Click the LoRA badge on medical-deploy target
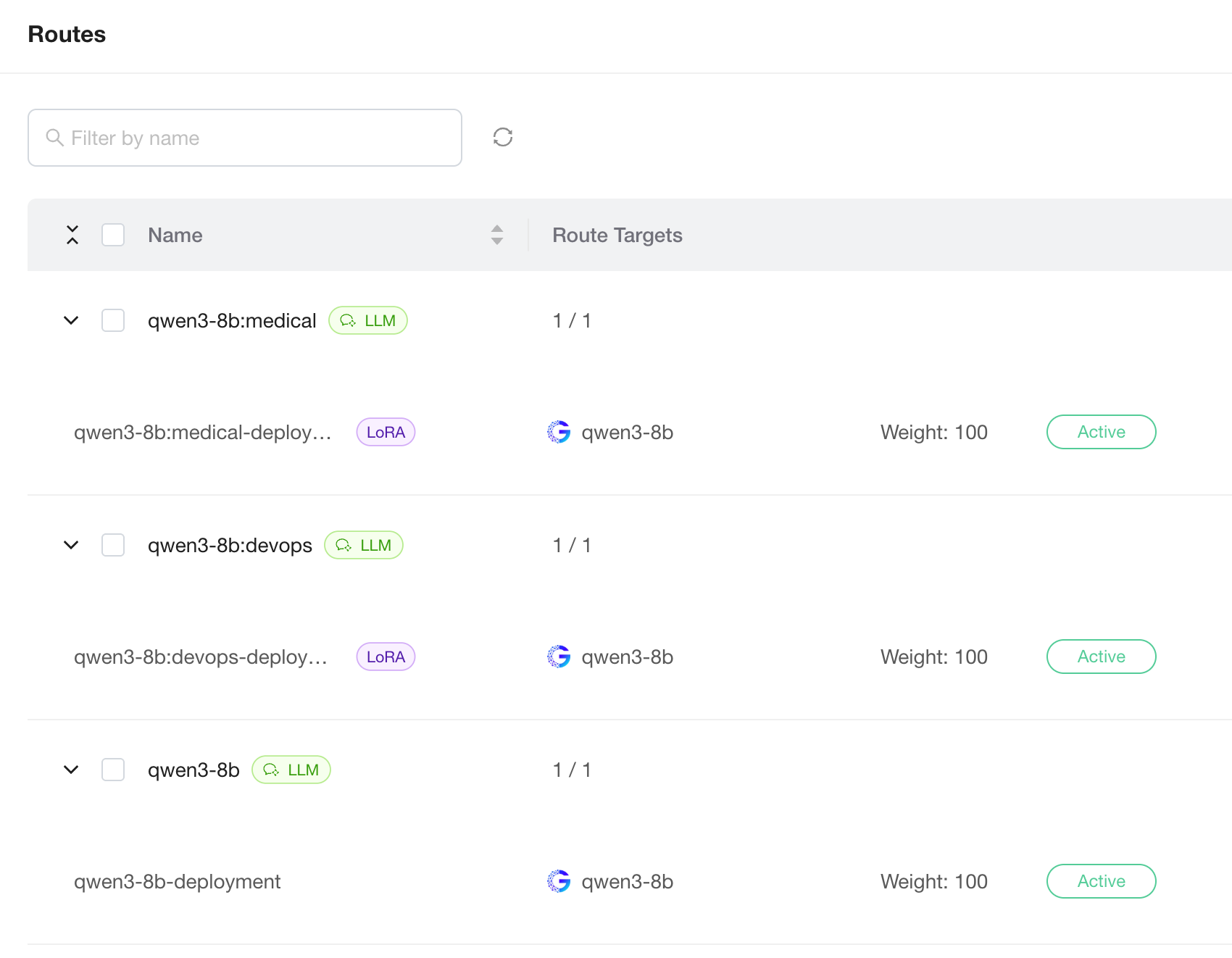This screenshot has height=958, width=1232. tap(386, 432)
